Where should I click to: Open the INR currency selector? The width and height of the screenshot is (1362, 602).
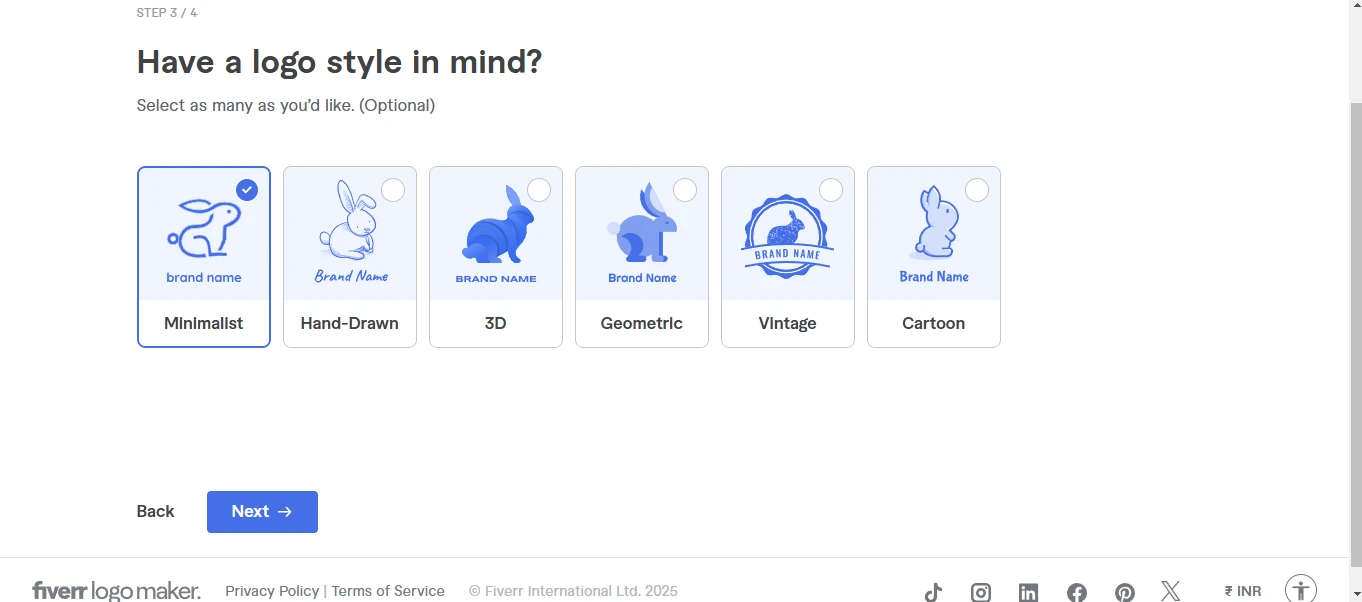pos(1243,591)
